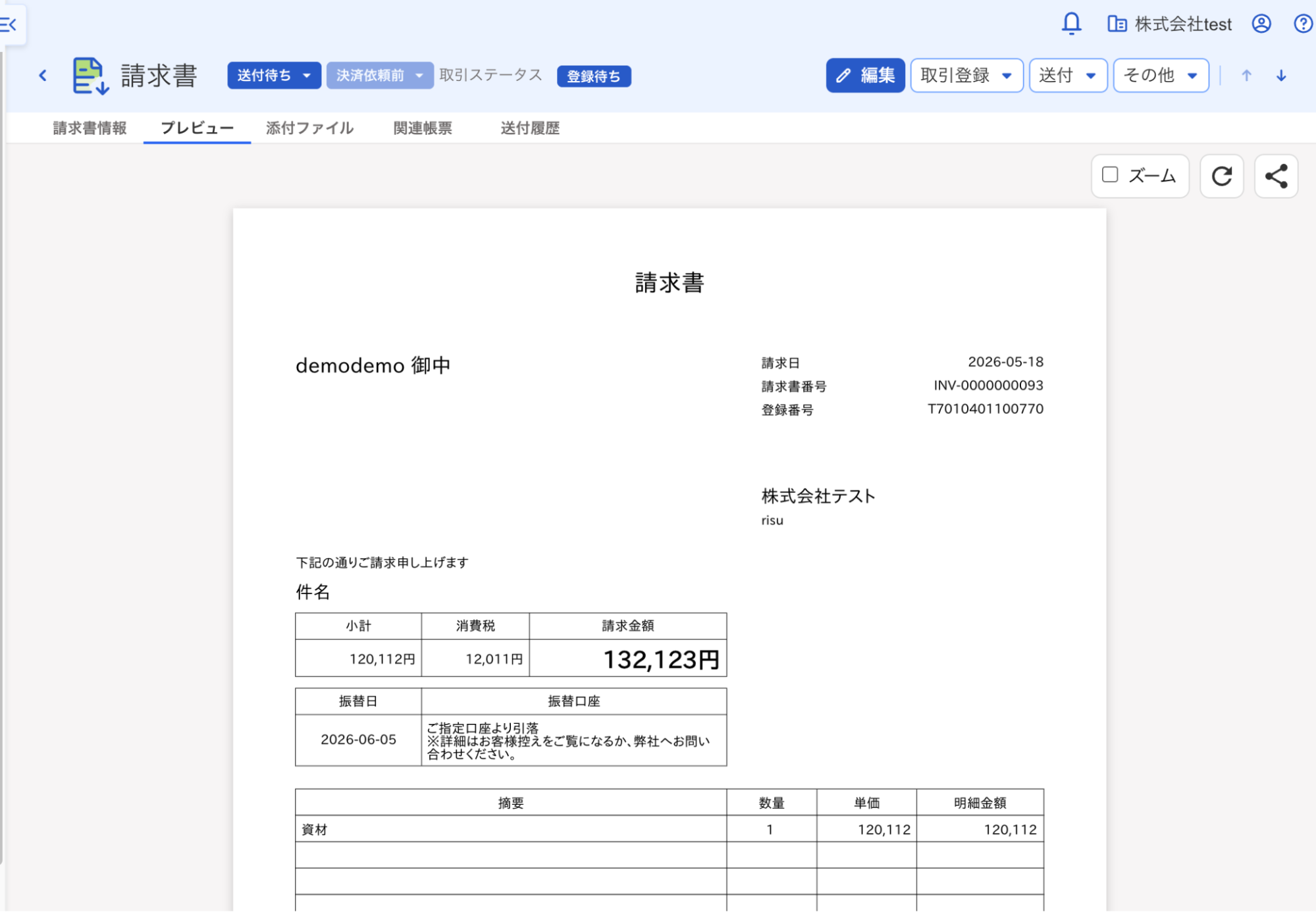Screen dimensions: 1316x912
Task: Expand the その他 dropdown
Action: (x=1161, y=76)
